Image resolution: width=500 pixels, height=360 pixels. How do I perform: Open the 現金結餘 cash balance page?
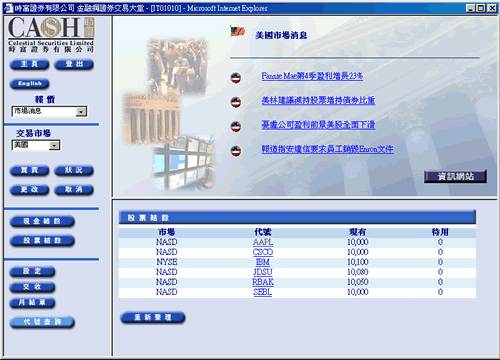tap(42, 222)
